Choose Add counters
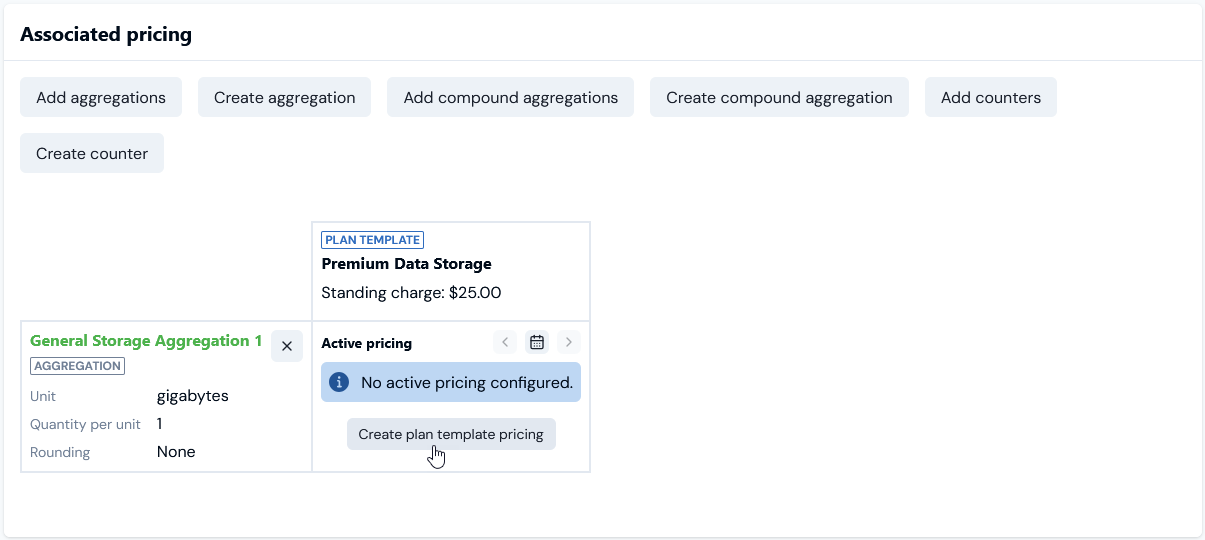Screen dimensions: 1205x540 click(x=990, y=98)
